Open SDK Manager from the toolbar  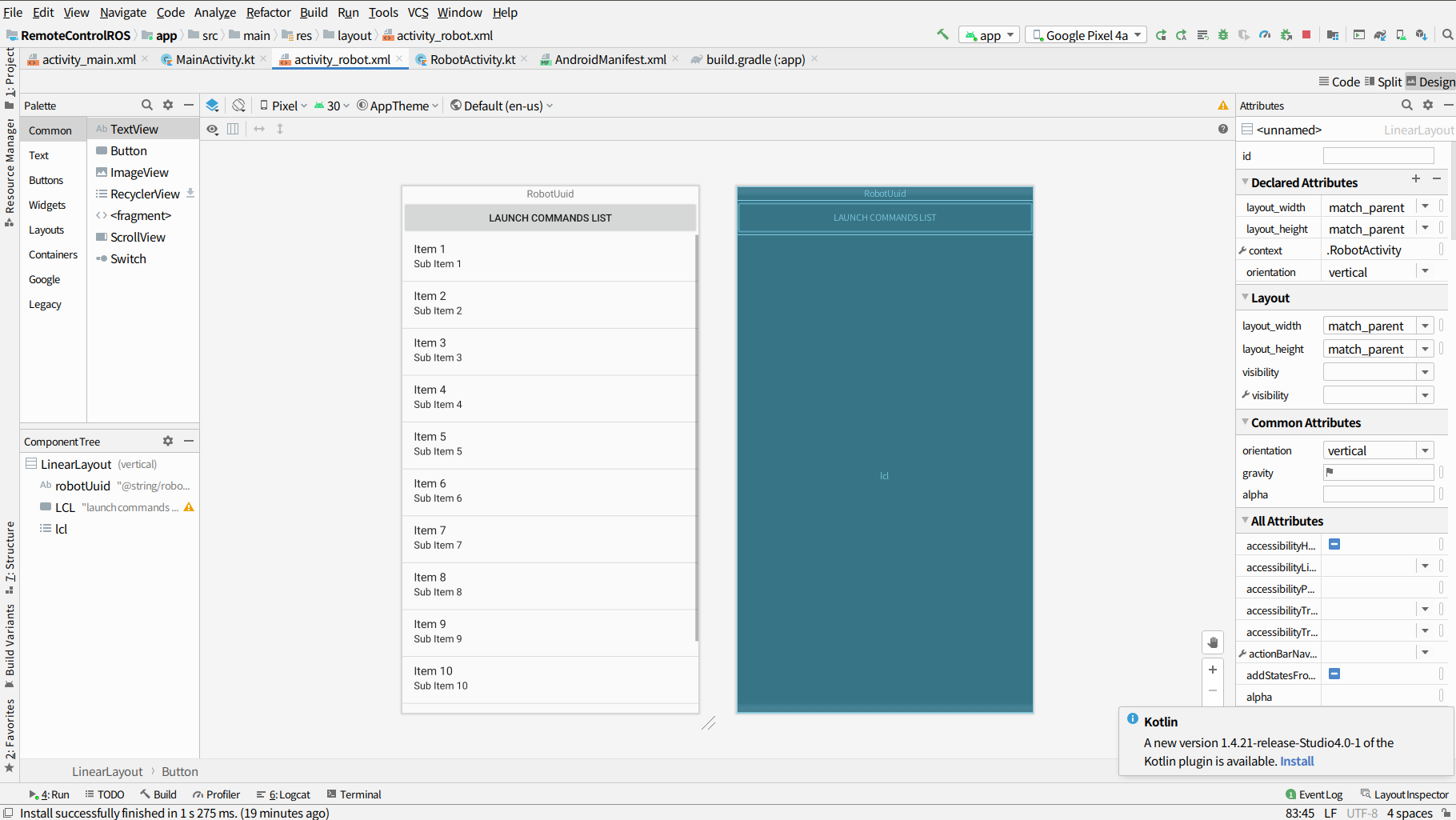pyautogui.click(x=1422, y=35)
